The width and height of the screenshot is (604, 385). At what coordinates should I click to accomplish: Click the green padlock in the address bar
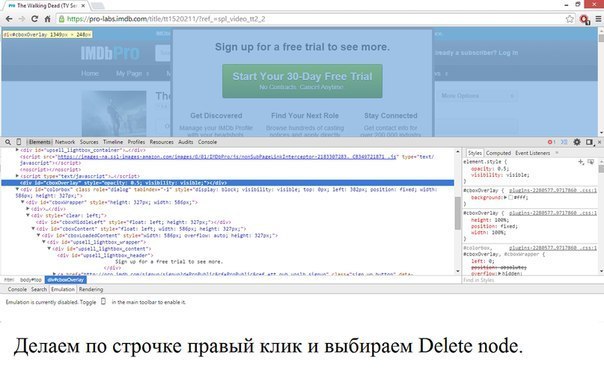point(61,19)
